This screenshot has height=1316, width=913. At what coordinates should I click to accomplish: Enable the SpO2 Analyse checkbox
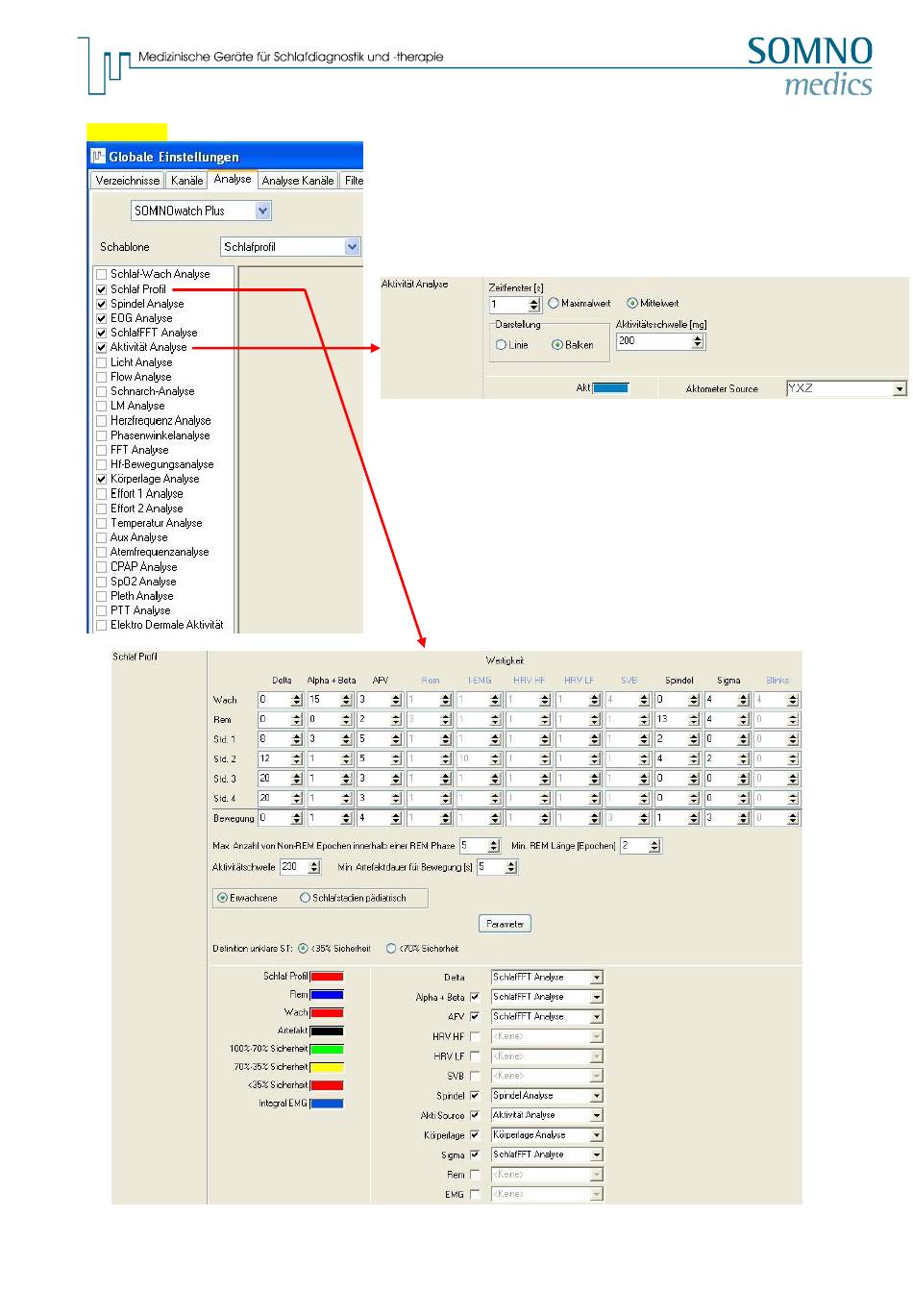(x=101, y=582)
